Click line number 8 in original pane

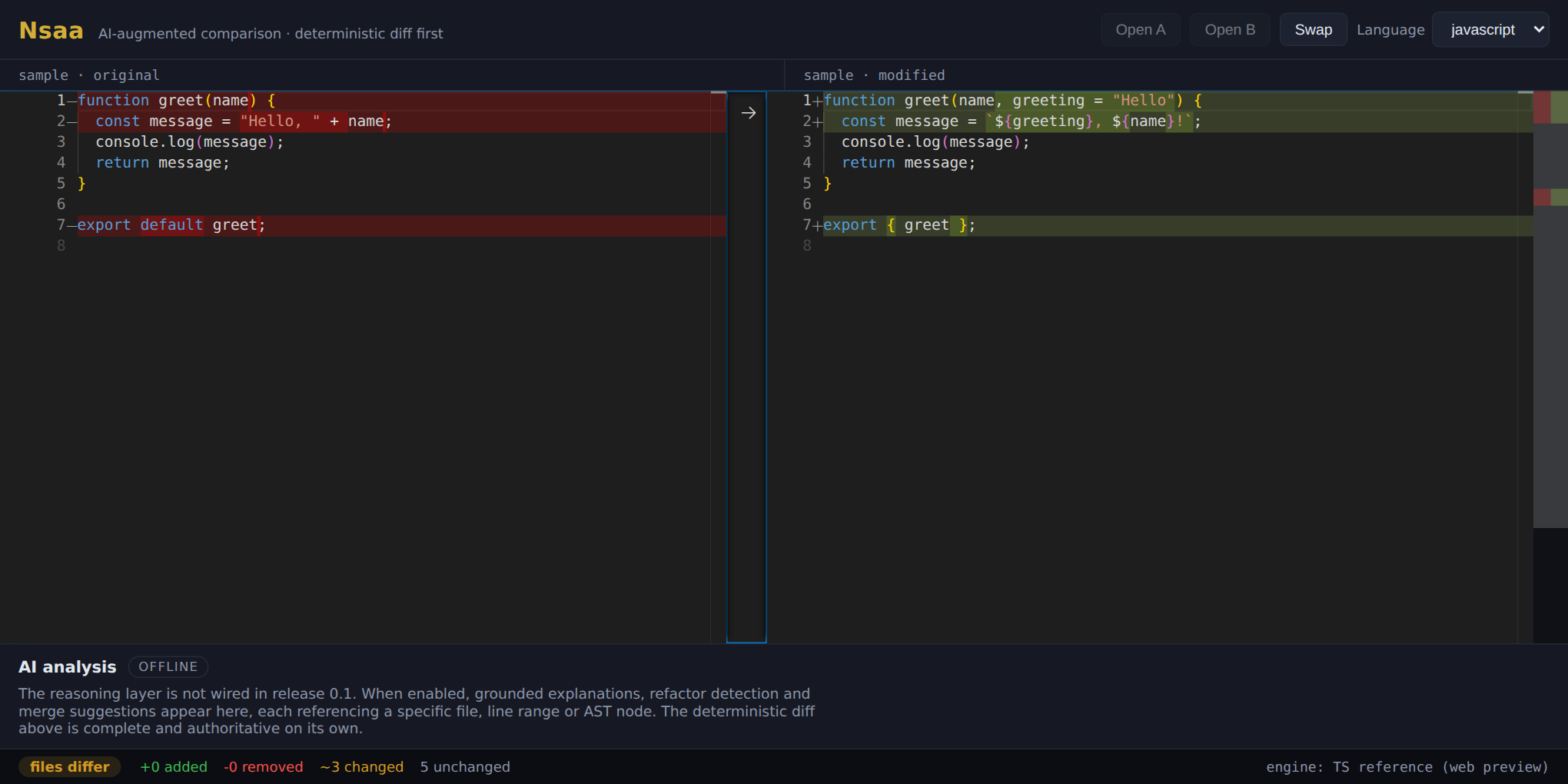[61, 246]
